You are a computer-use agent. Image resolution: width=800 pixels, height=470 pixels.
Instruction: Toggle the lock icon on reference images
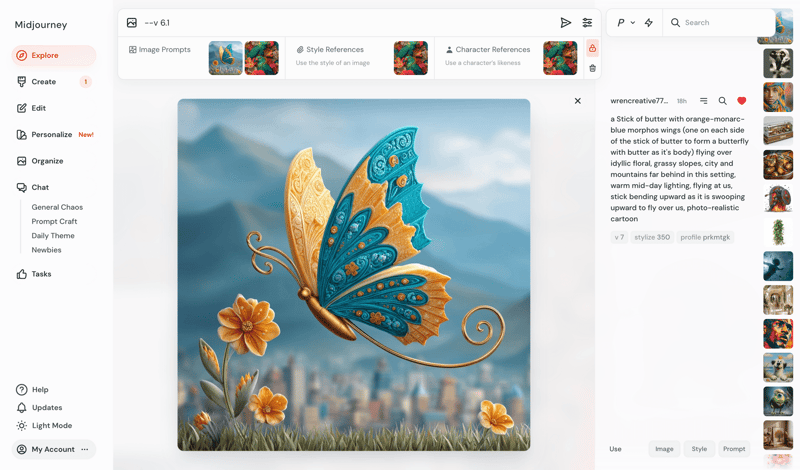coord(592,48)
